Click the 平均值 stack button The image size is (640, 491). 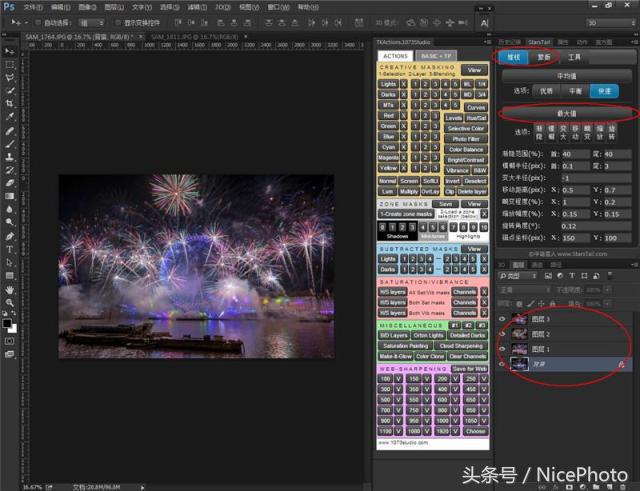(x=567, y=76)
